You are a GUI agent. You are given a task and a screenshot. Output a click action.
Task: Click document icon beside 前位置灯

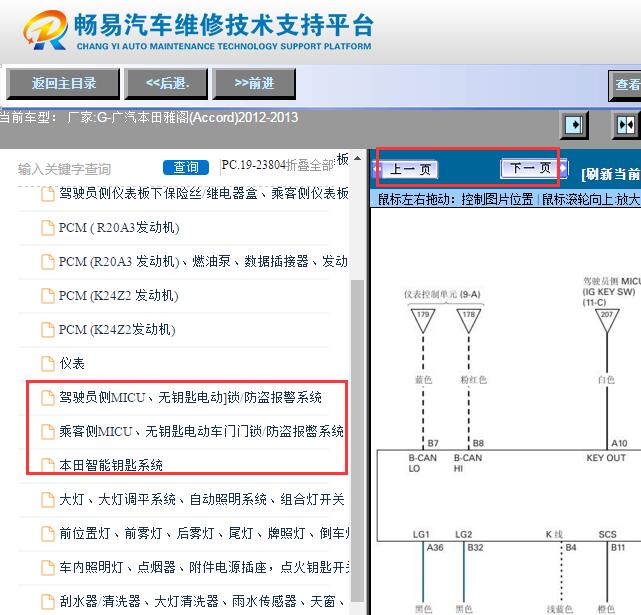48,533
